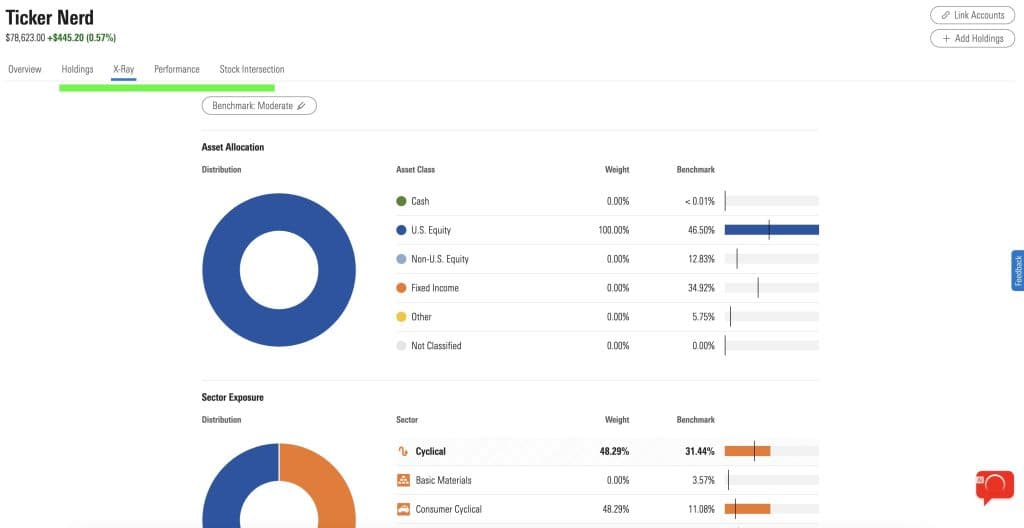Click the +$445.20 (0.57%) gain text
The height and width of the screenshot is (528, 1024).
tap(82, 38)
